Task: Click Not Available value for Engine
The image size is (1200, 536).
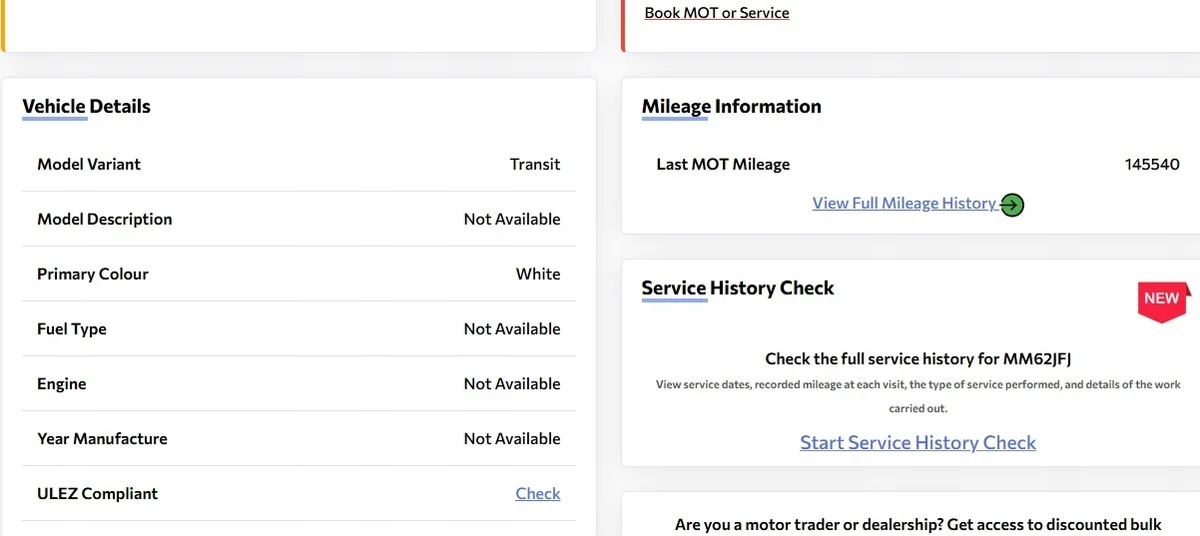Action: [x=512, y=384]
